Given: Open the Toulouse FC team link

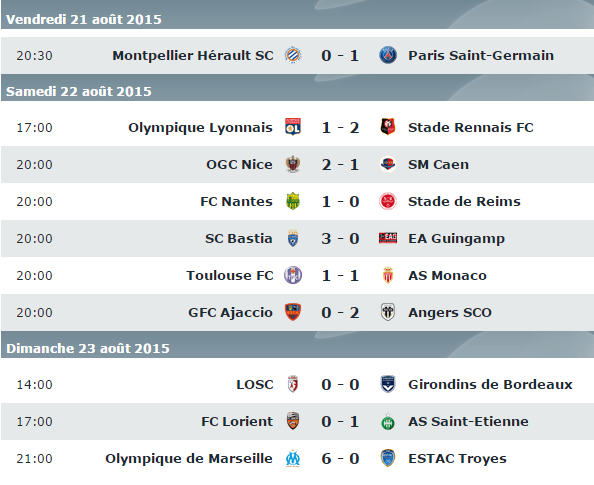Looking at the screenshot, I should click(230, 275).
